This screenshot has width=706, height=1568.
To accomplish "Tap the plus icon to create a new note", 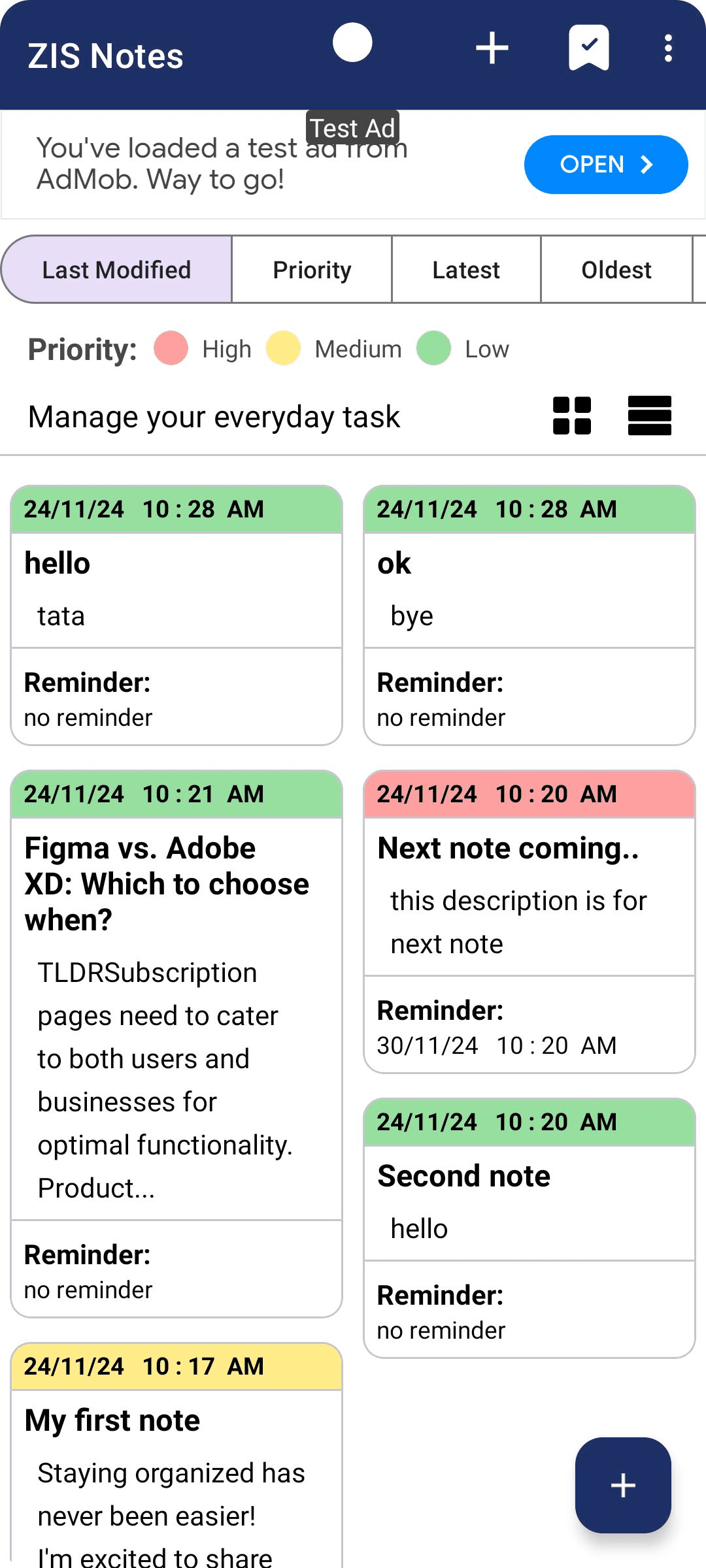I will [x=492, y=47].
